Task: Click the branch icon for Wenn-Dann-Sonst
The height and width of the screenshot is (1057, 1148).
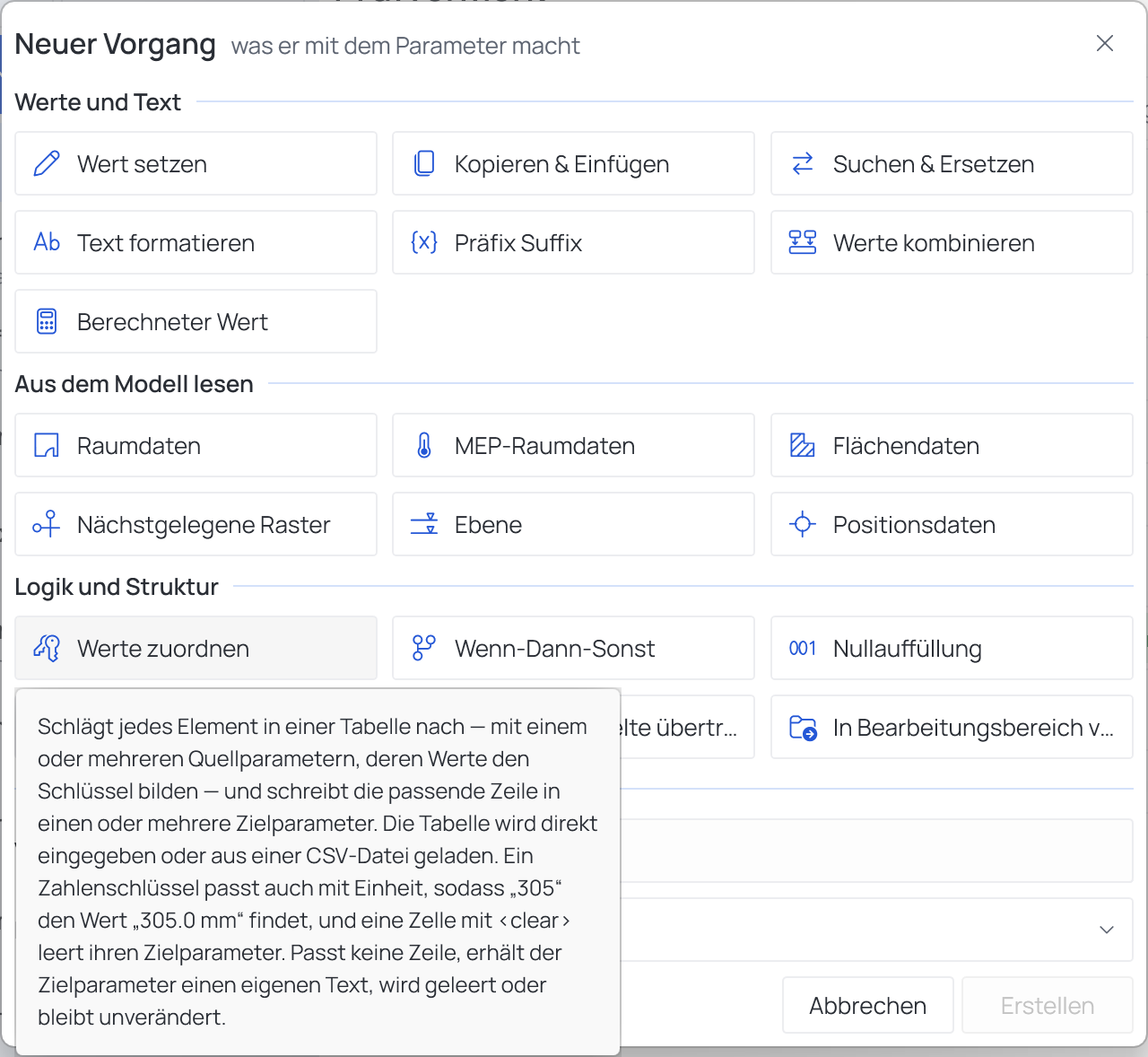Action: (424, 648)
